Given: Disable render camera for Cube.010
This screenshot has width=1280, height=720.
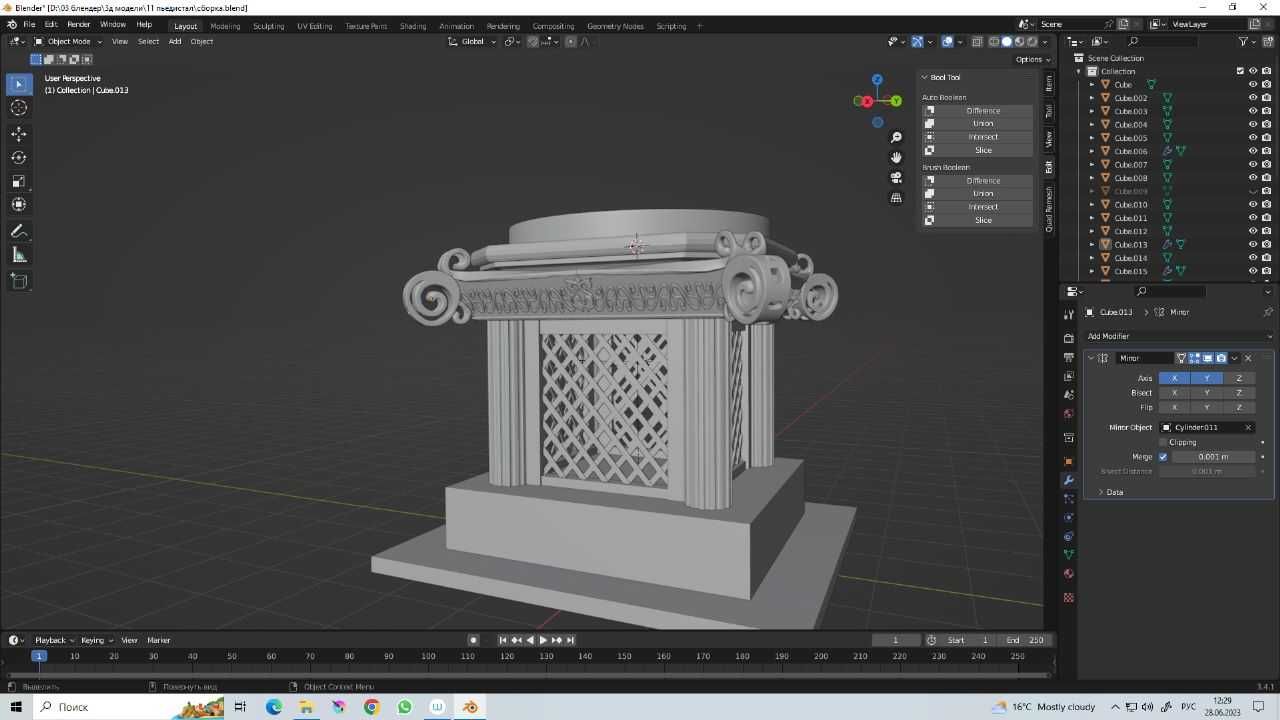Looking at the screenshot, I should tap(1266, 204).
